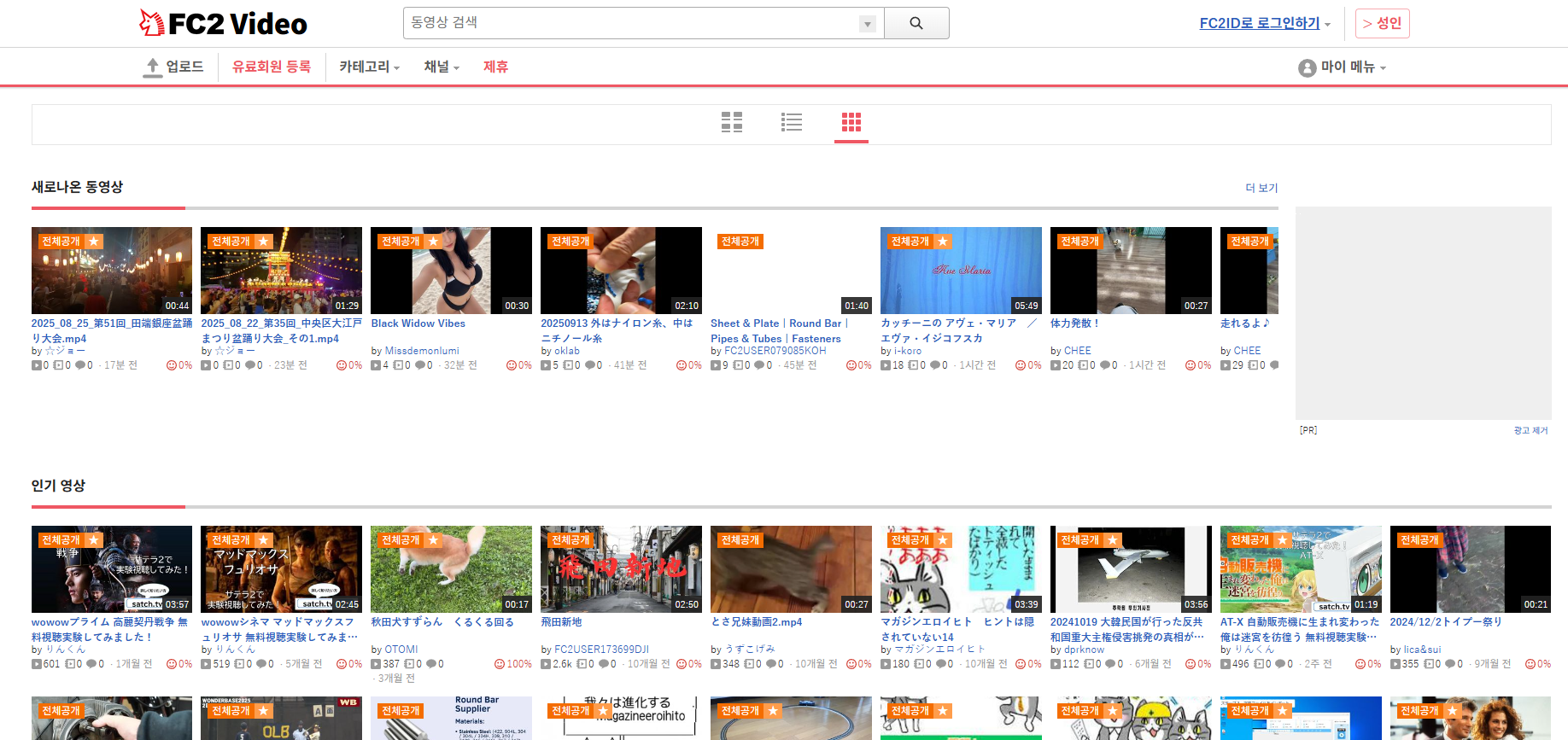
Task: Switch to large tile view icon
Action: [x=732, y=122]
